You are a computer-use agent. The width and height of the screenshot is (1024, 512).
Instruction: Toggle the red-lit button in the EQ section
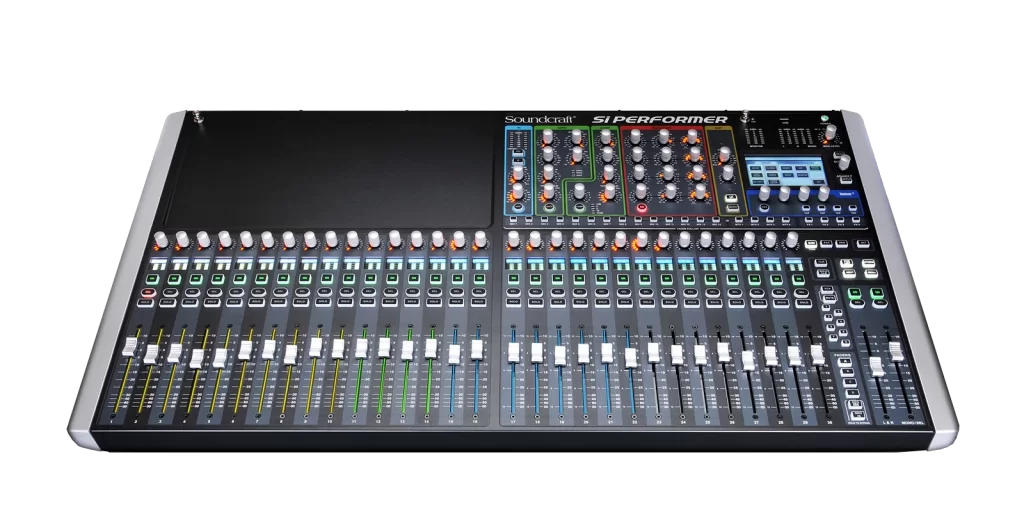tap(641, 208)
